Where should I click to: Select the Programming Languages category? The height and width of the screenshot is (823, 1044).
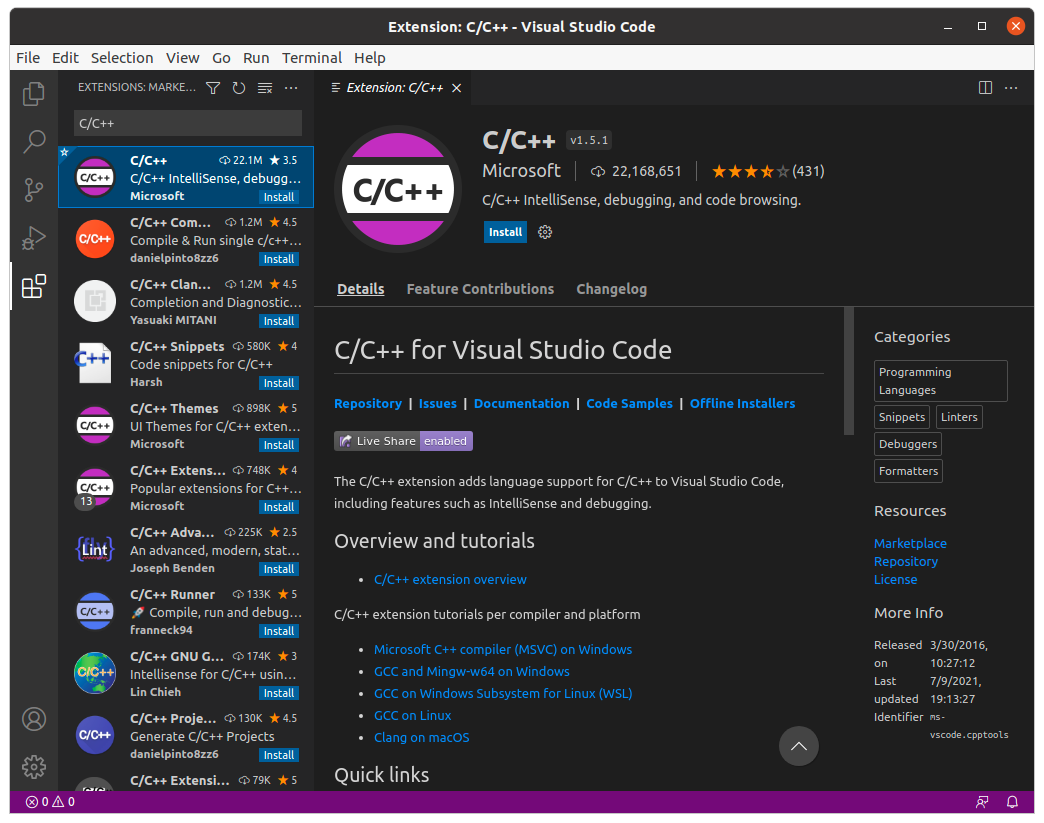940,381
